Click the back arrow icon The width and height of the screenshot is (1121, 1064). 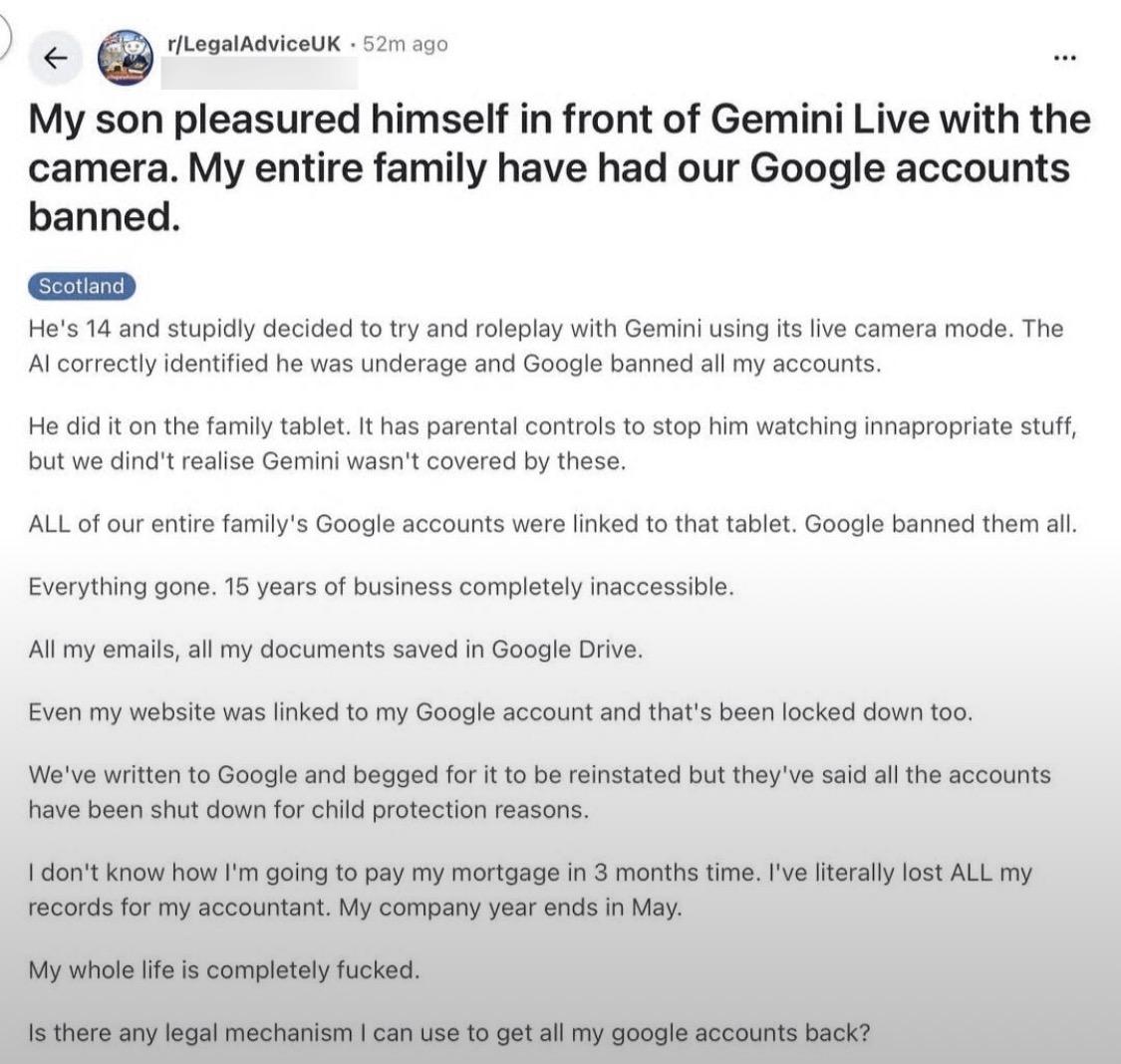tap(57, 60)
